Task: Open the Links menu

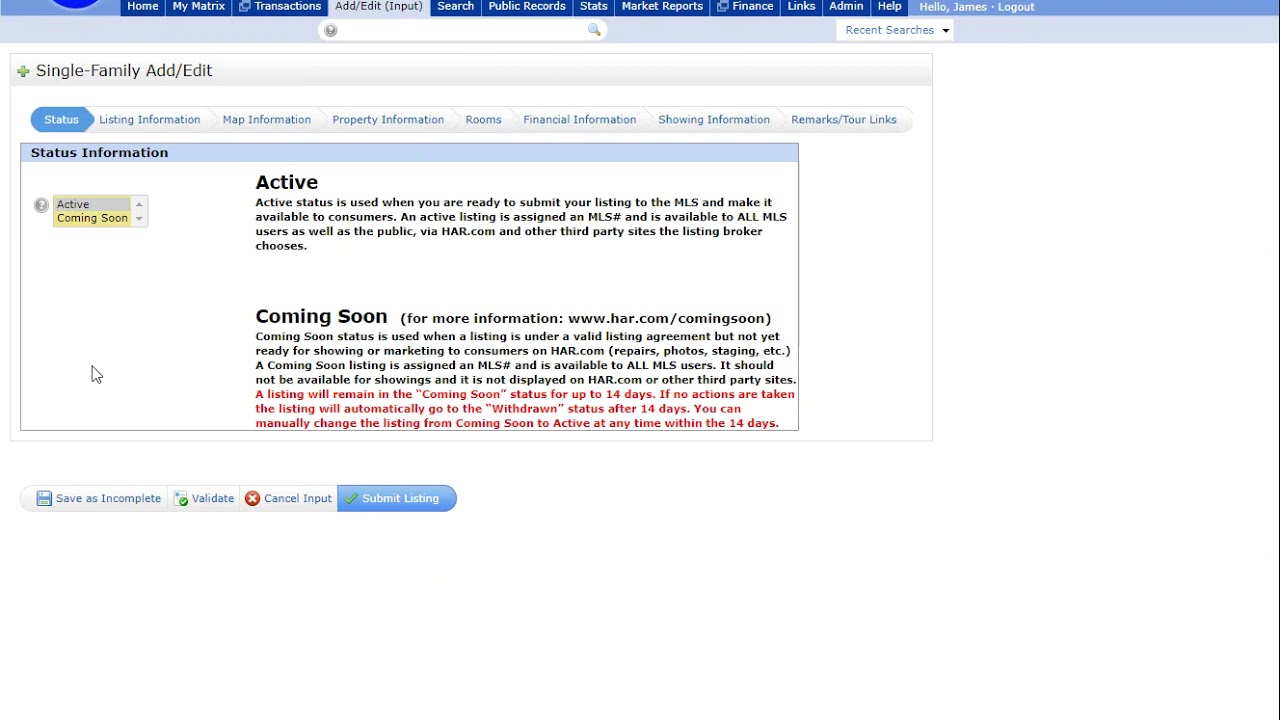Action: click(801, 6)
